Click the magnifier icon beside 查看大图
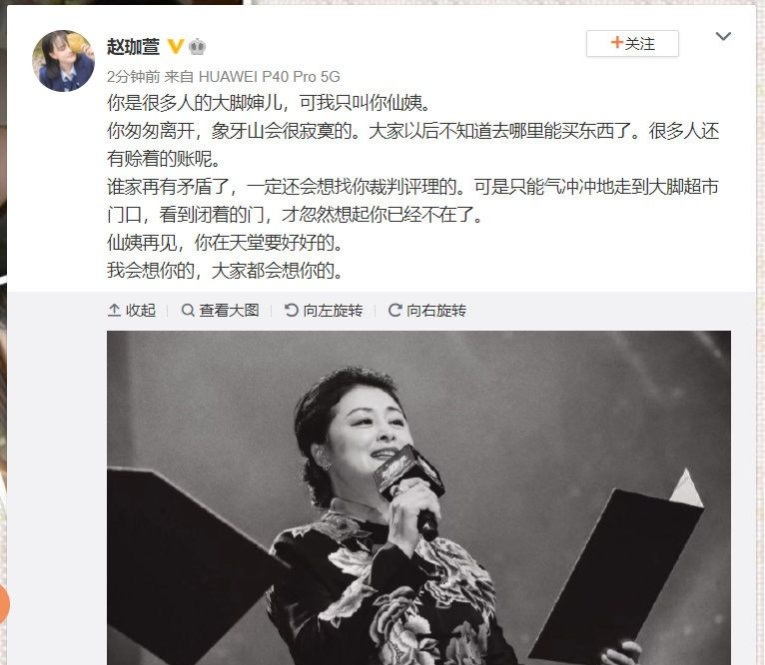Image resolution: width=765 pixels, height=665 pixels. 188,310
